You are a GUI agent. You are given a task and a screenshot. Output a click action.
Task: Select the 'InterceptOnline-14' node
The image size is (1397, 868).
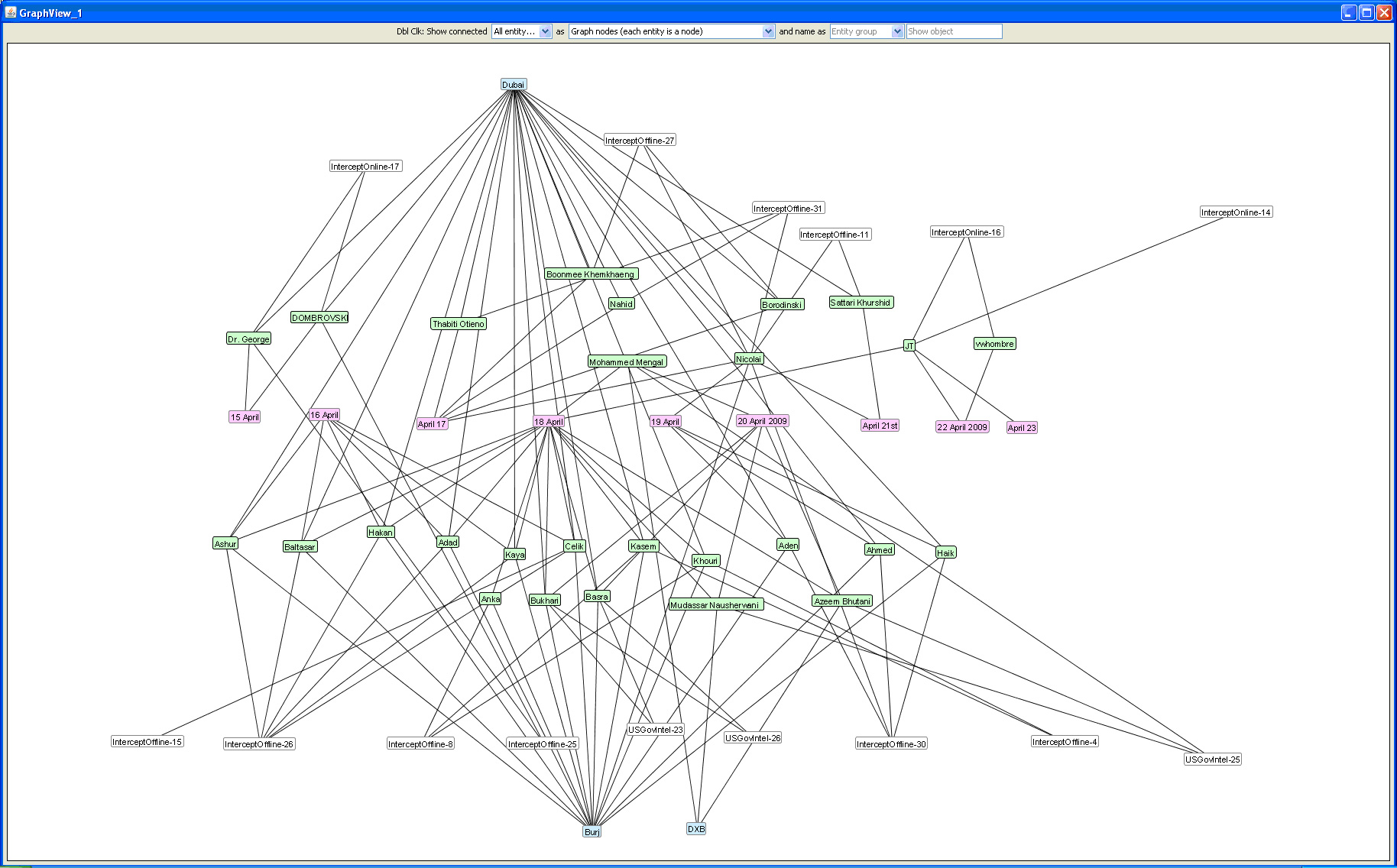pyautogui.click(x=1236, y=212)
